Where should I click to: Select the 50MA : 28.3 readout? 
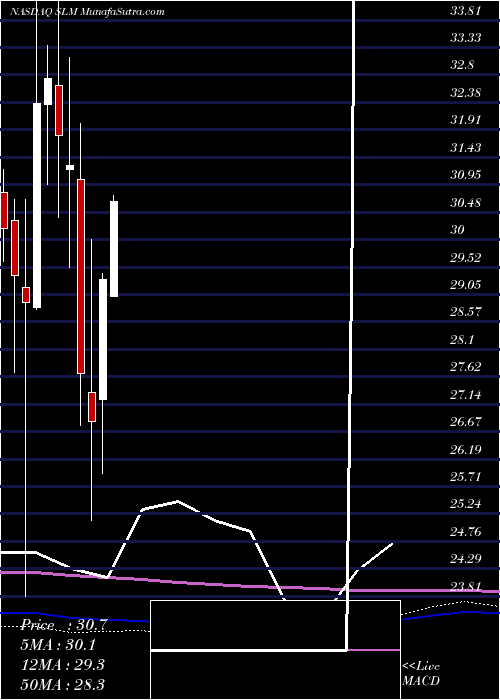[63, 684]
